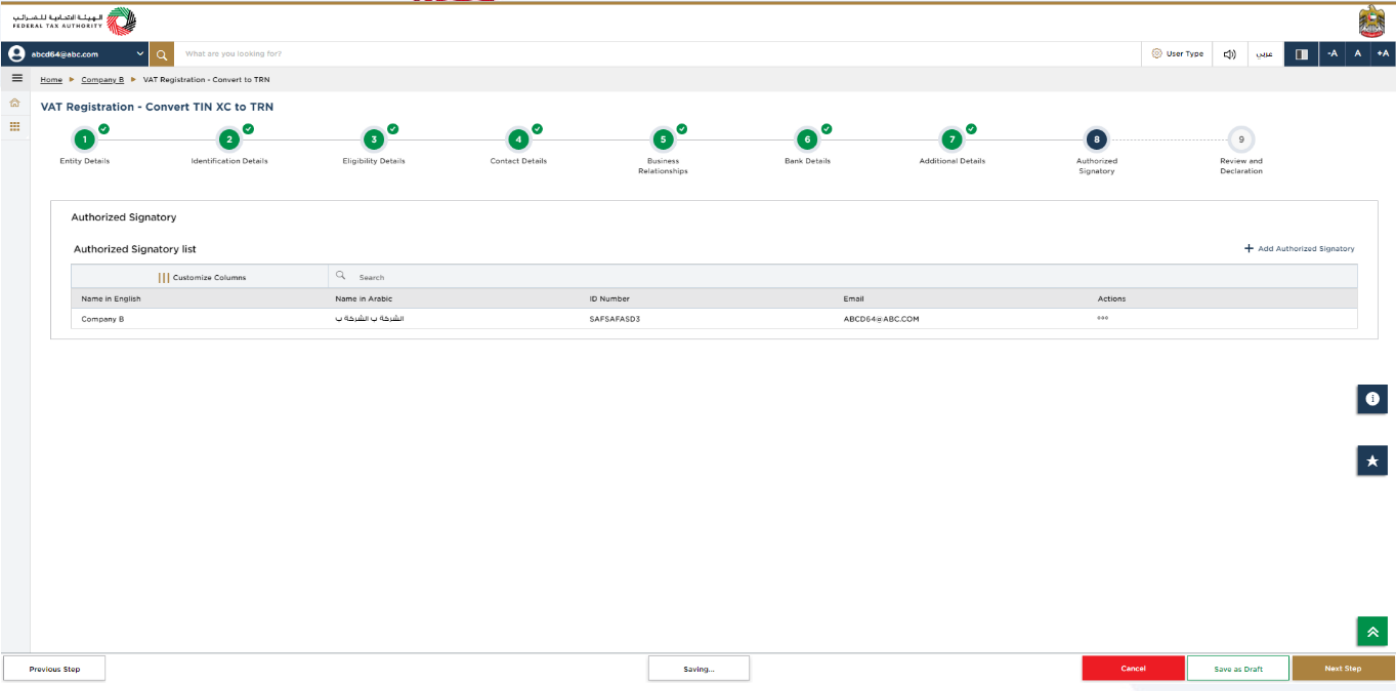The width and height of the screenshot is (1396, 691).
Task: Open actions ellipsis for Company B
Action: tap(1102, 318)
